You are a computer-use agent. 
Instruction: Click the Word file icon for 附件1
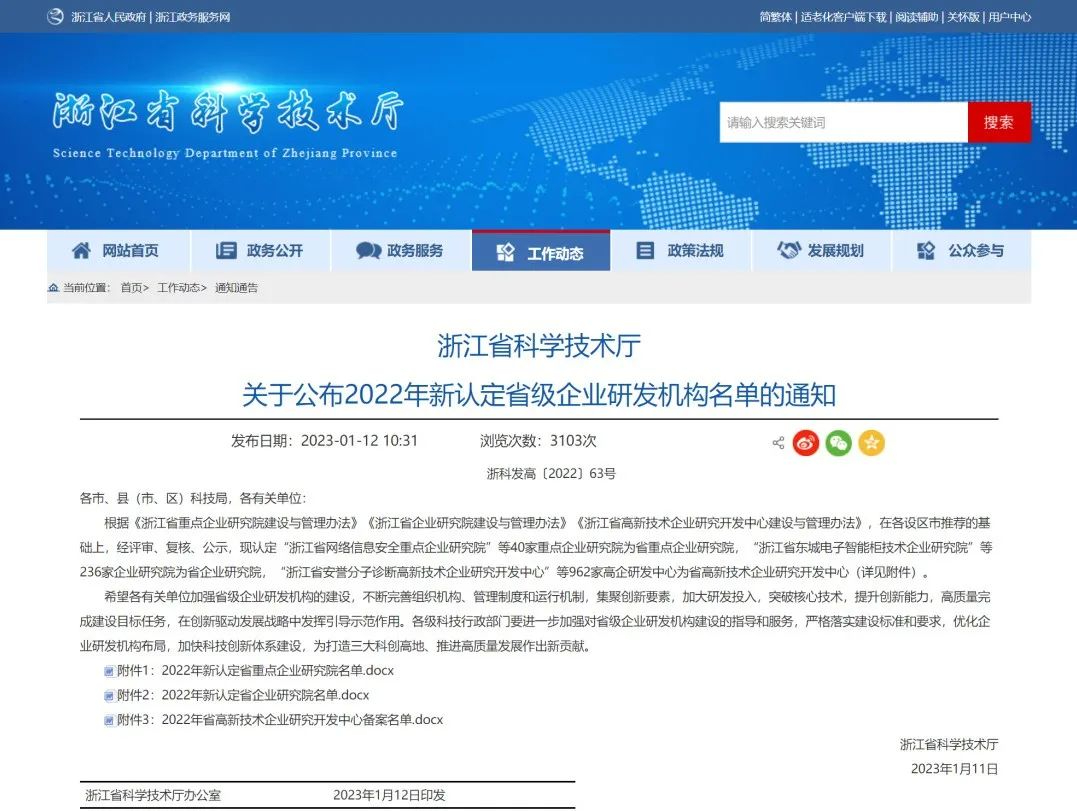tap(109, 671)
